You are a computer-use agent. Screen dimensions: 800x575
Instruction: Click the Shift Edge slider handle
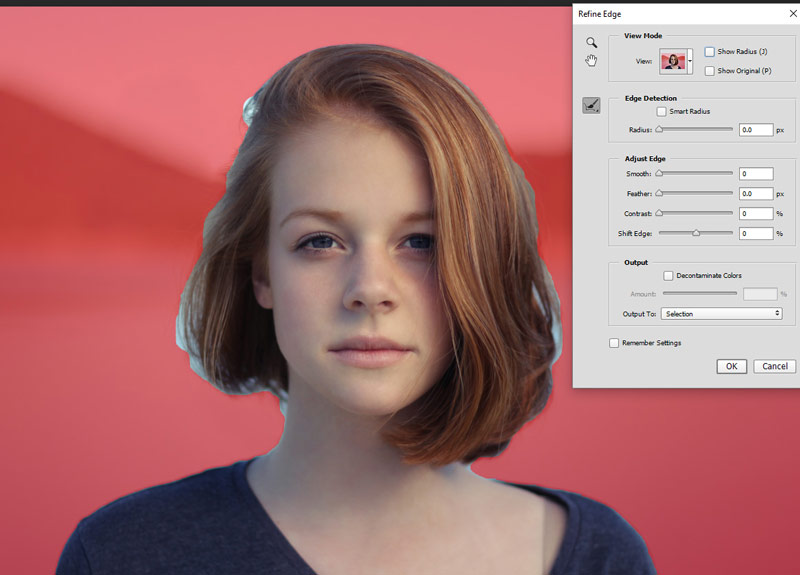pyautogui.click(x=696, y=233)
